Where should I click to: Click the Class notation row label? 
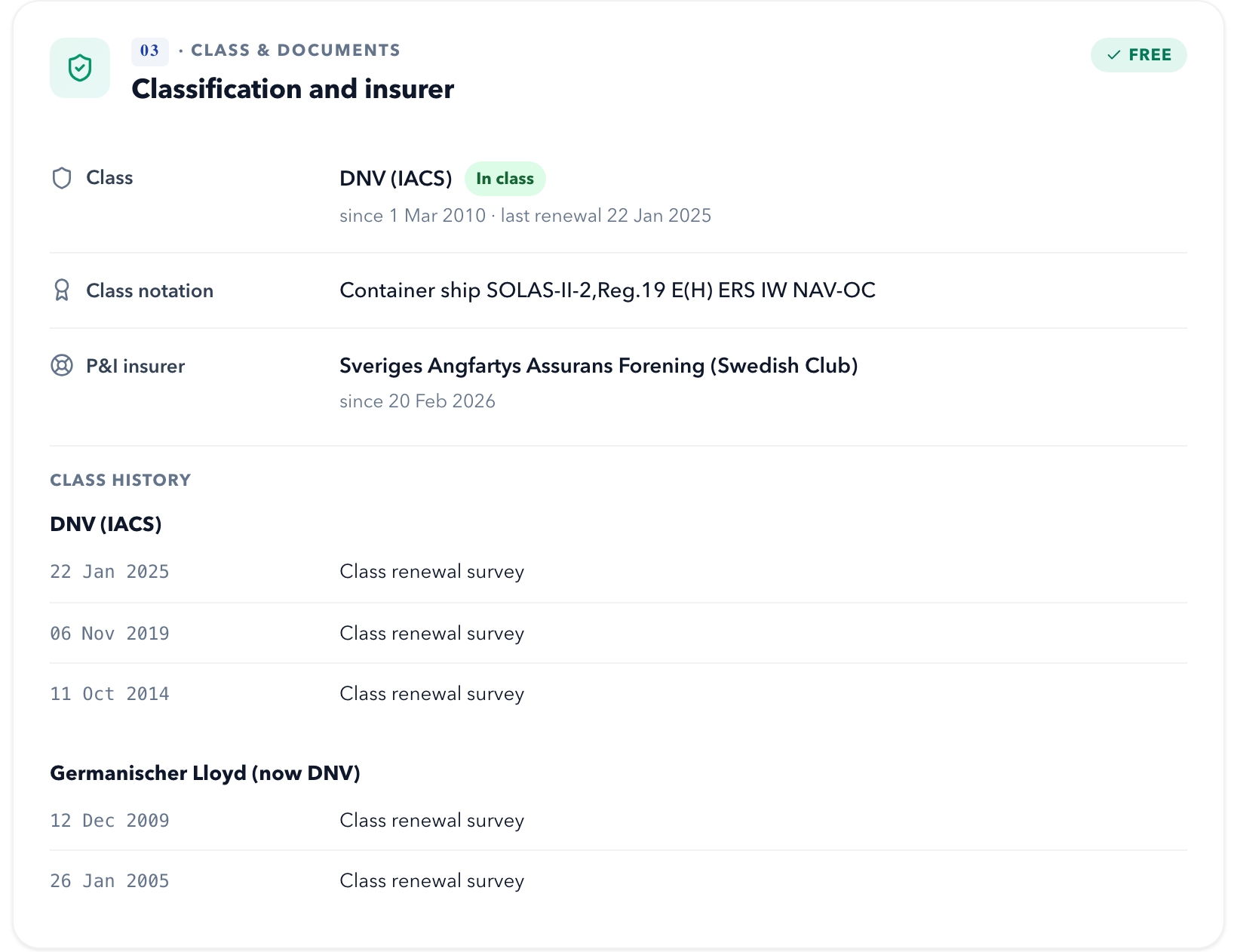point(150,291)
